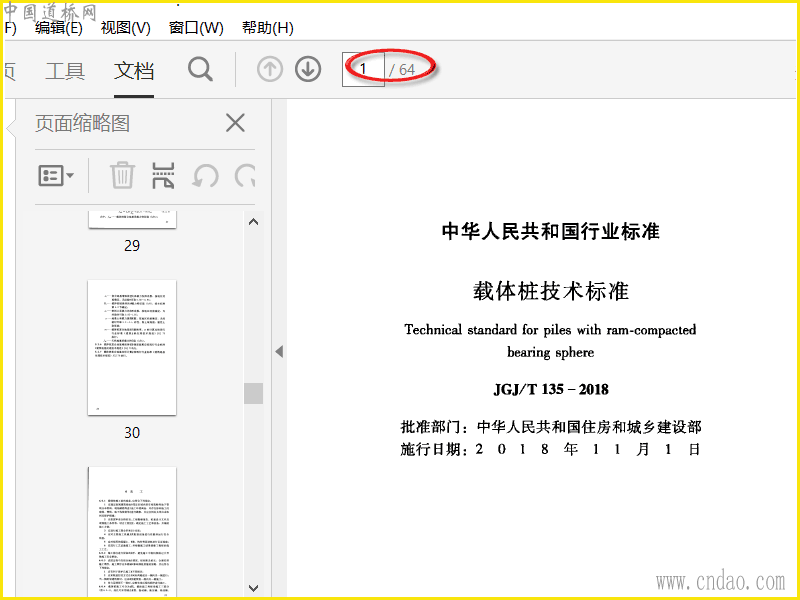Switch to the 工具 tab
800x600 pixels.
point(65,70)
